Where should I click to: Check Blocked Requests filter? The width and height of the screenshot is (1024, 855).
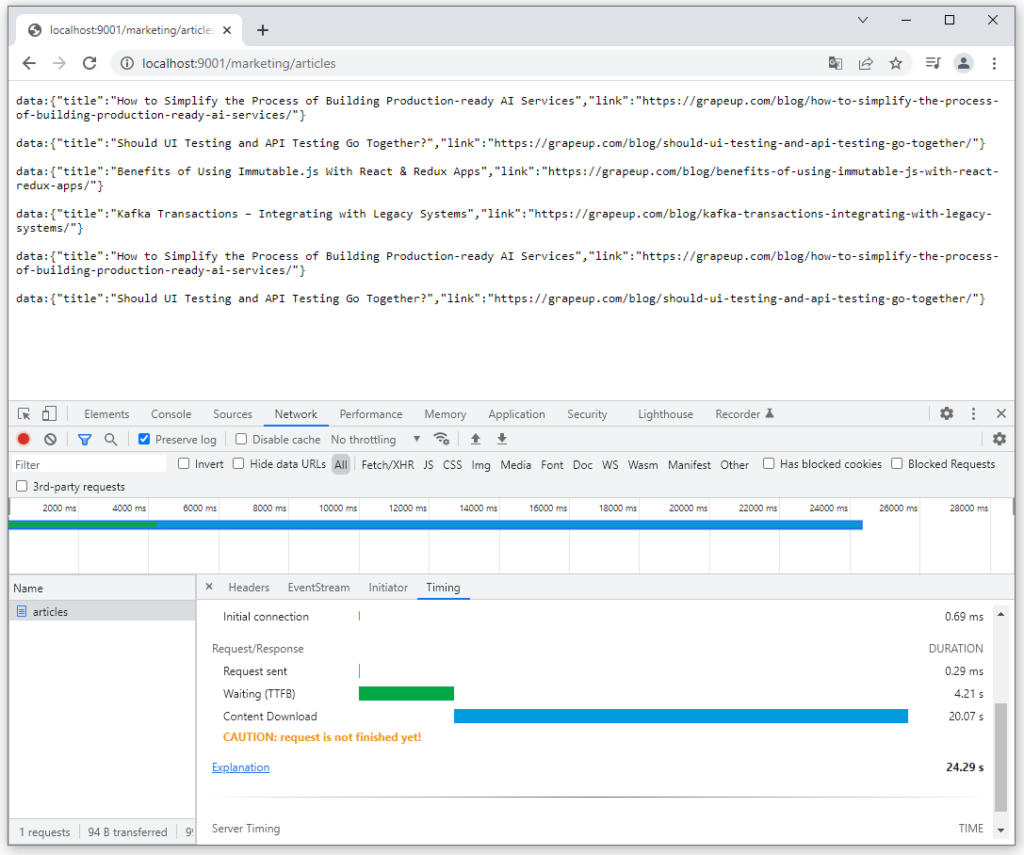(x=897, y=464)
